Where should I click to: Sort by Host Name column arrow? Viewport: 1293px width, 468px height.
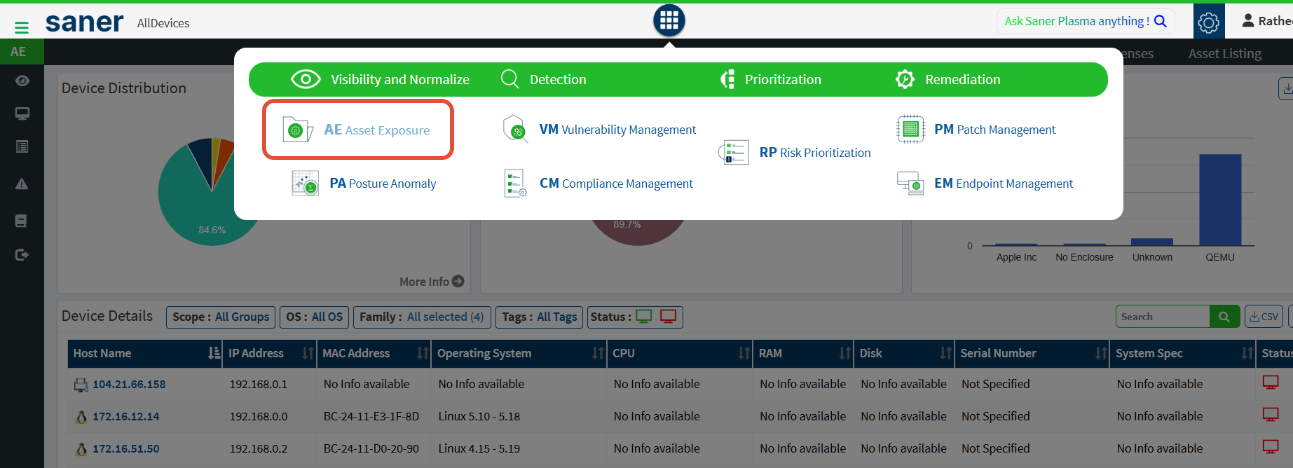click(x=213, y=353)
